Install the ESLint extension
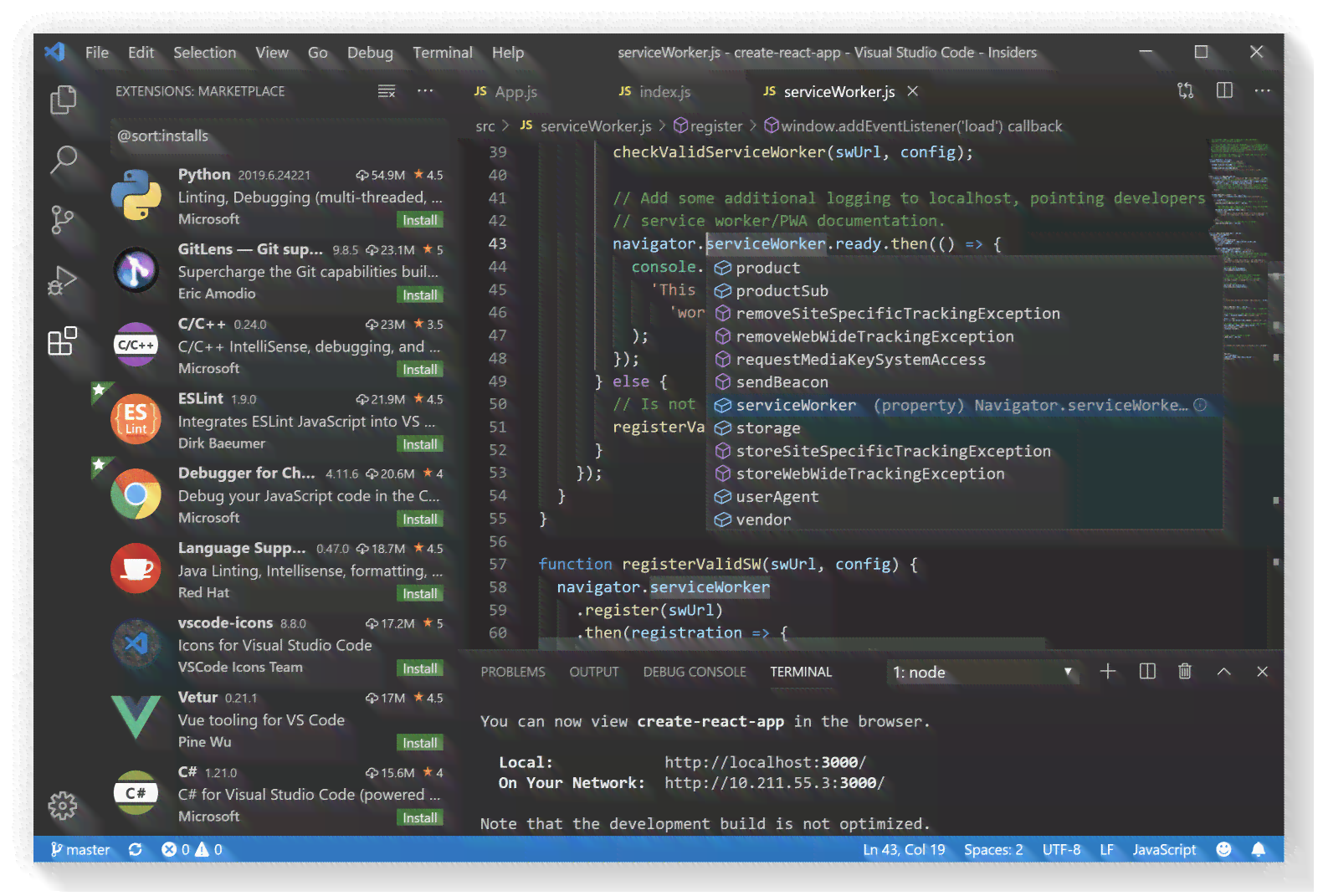This screenshot has width=1318, height=896. [420, 444]
